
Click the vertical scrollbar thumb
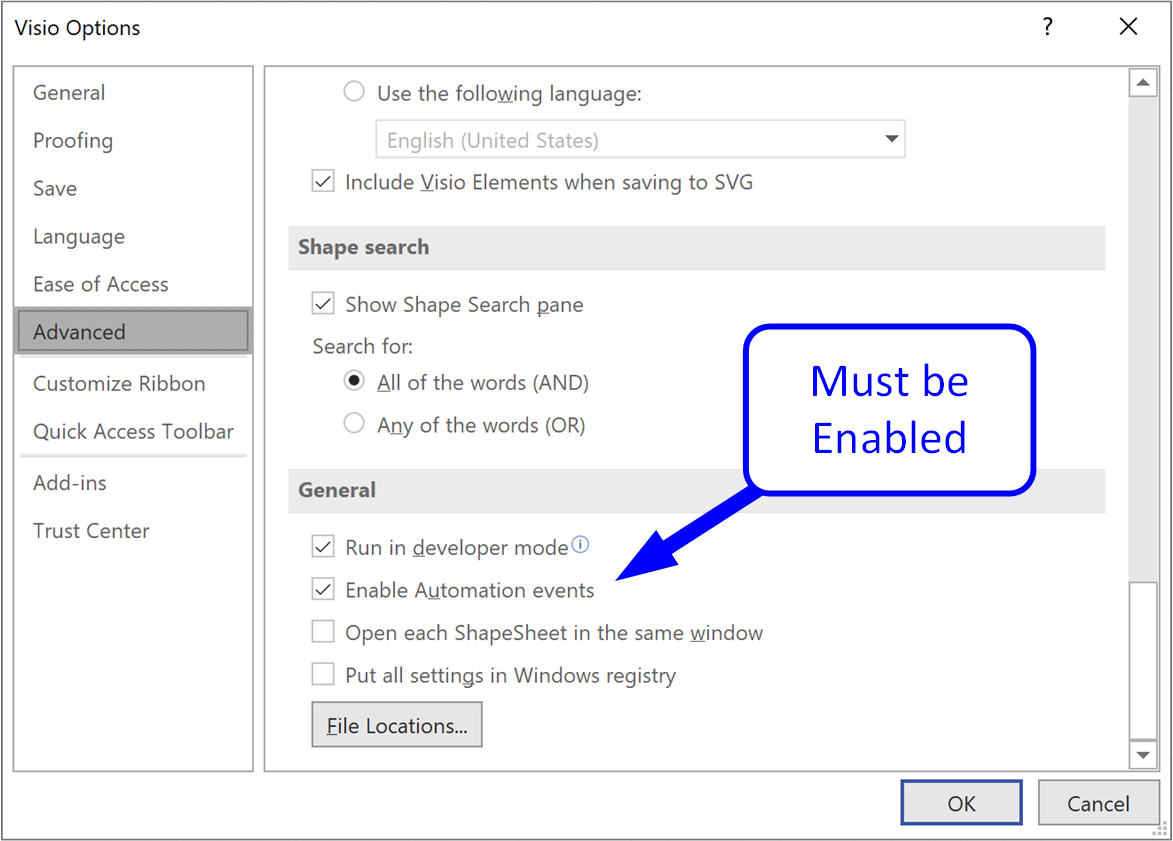point(1143,660)
